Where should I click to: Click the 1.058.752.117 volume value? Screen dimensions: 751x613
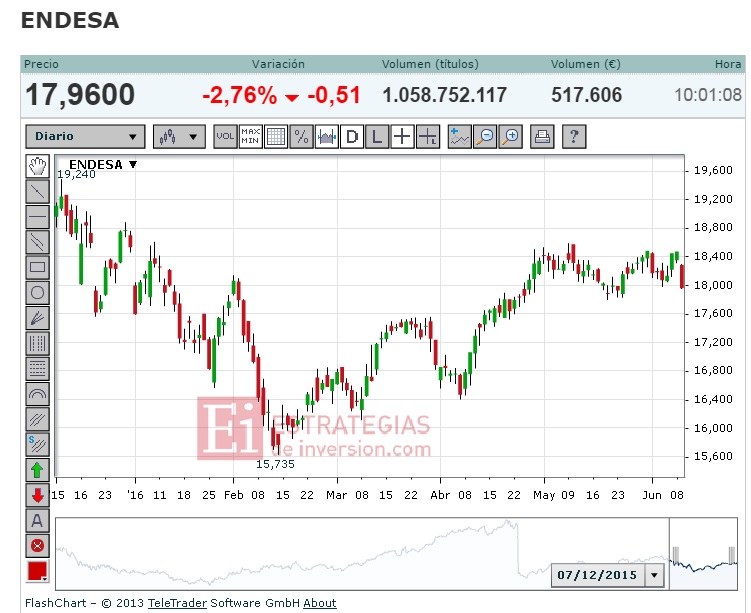point(444,95)
